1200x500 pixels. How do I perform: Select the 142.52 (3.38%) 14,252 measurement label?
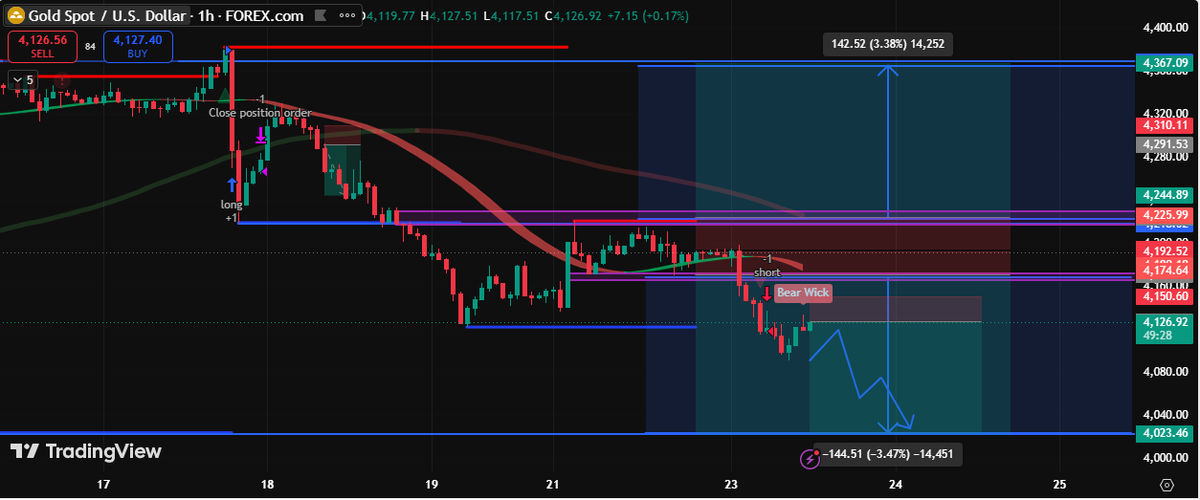887,43
